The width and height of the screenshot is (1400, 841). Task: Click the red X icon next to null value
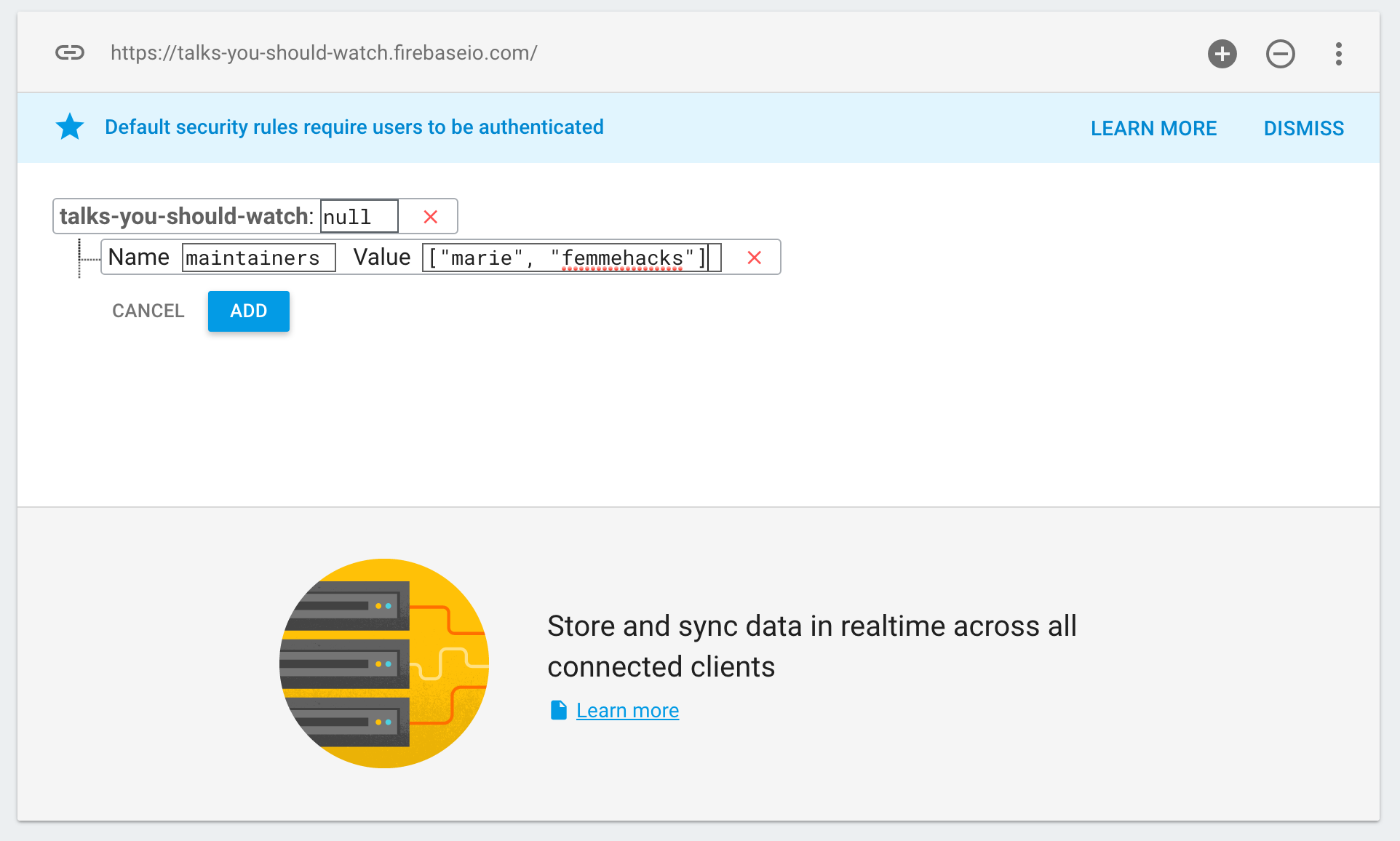pos(429,215)
